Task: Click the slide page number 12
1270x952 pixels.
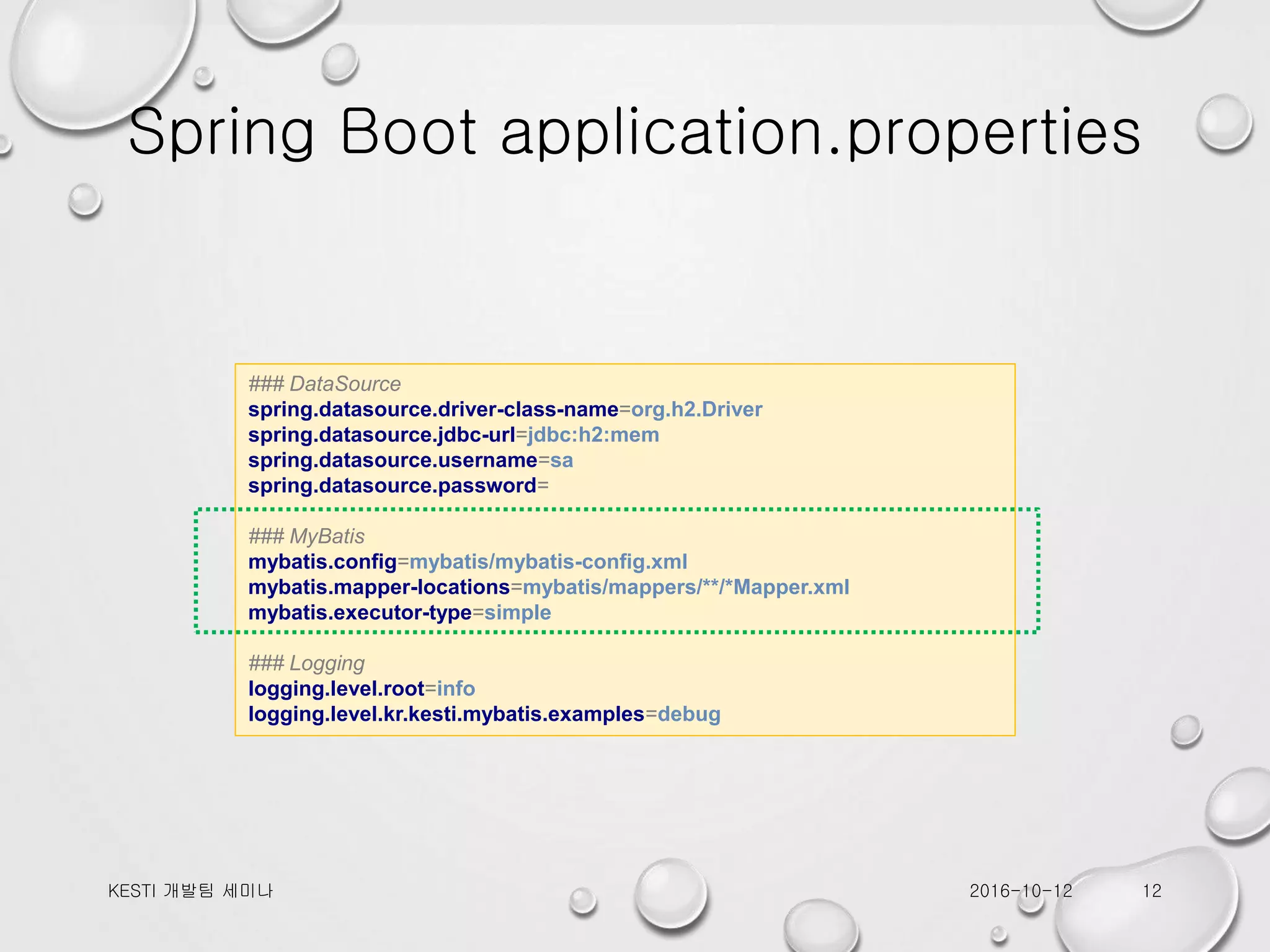Action: coord(1152,891)
